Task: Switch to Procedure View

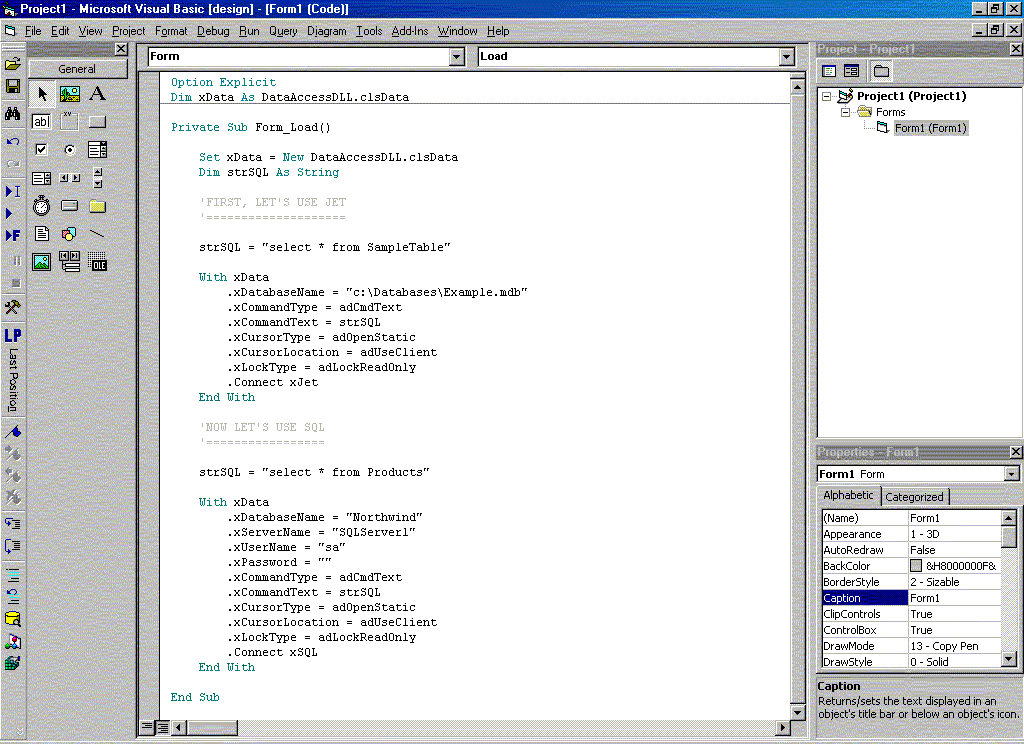Action: [148, 726]
